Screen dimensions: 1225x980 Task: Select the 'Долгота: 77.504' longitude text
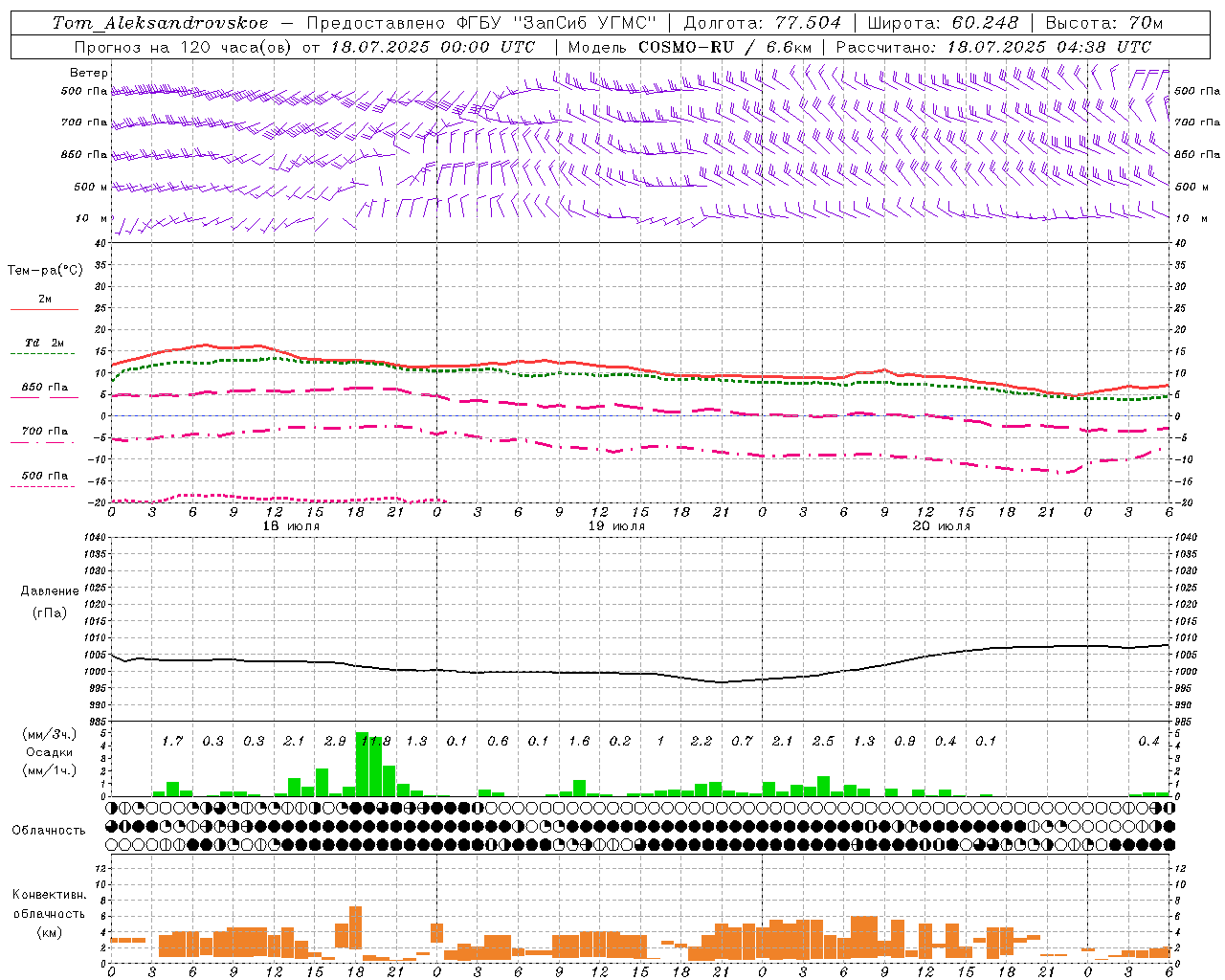[x=763, y=23]
